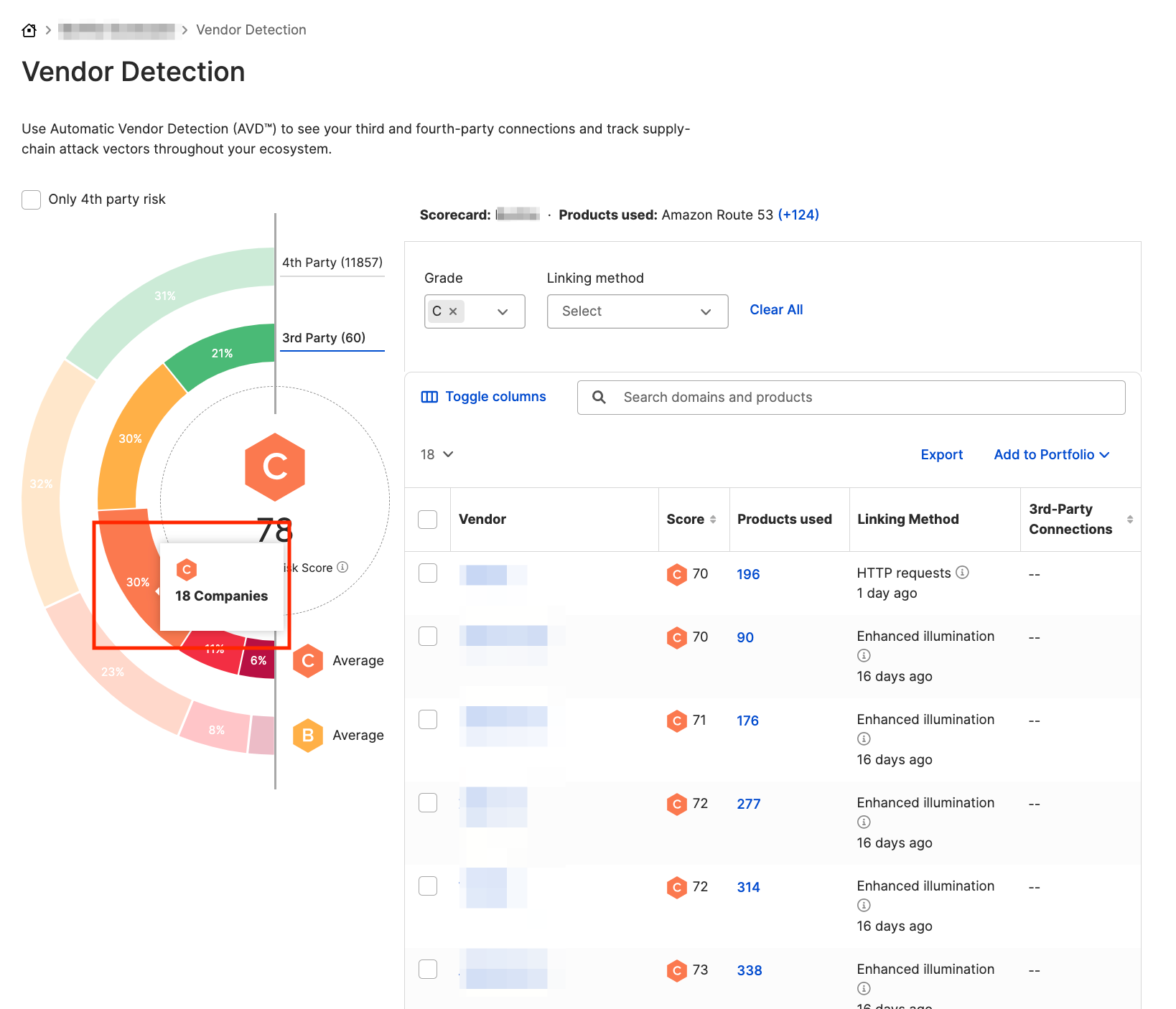Show the +124 more products used
This screenshot has height=1009, width=1176.
point(798,215)
